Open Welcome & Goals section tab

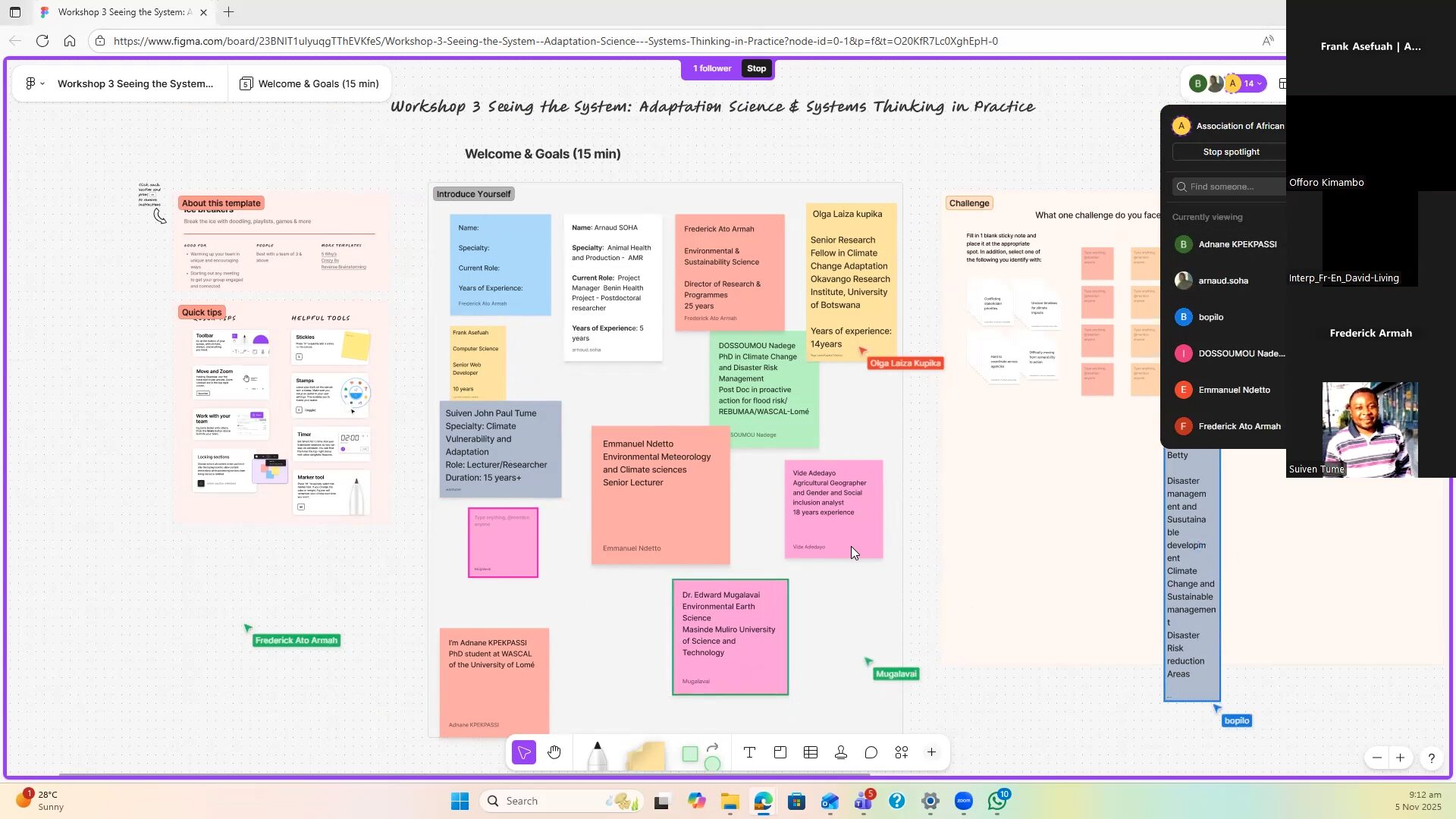pos(310,83)
